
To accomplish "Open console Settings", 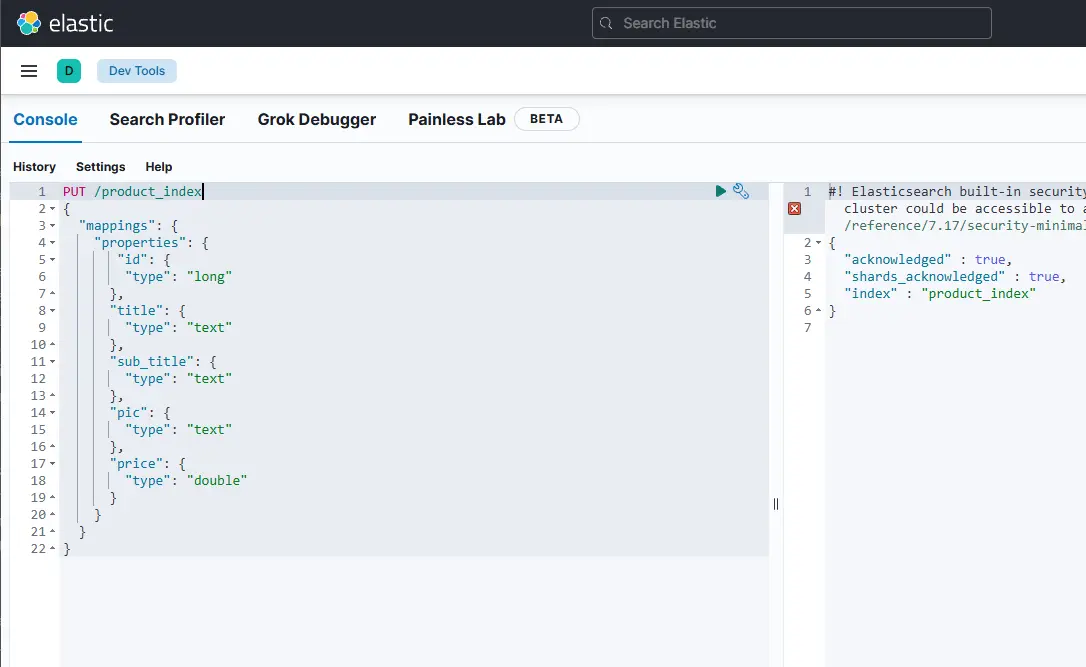I will click(100, 167).
